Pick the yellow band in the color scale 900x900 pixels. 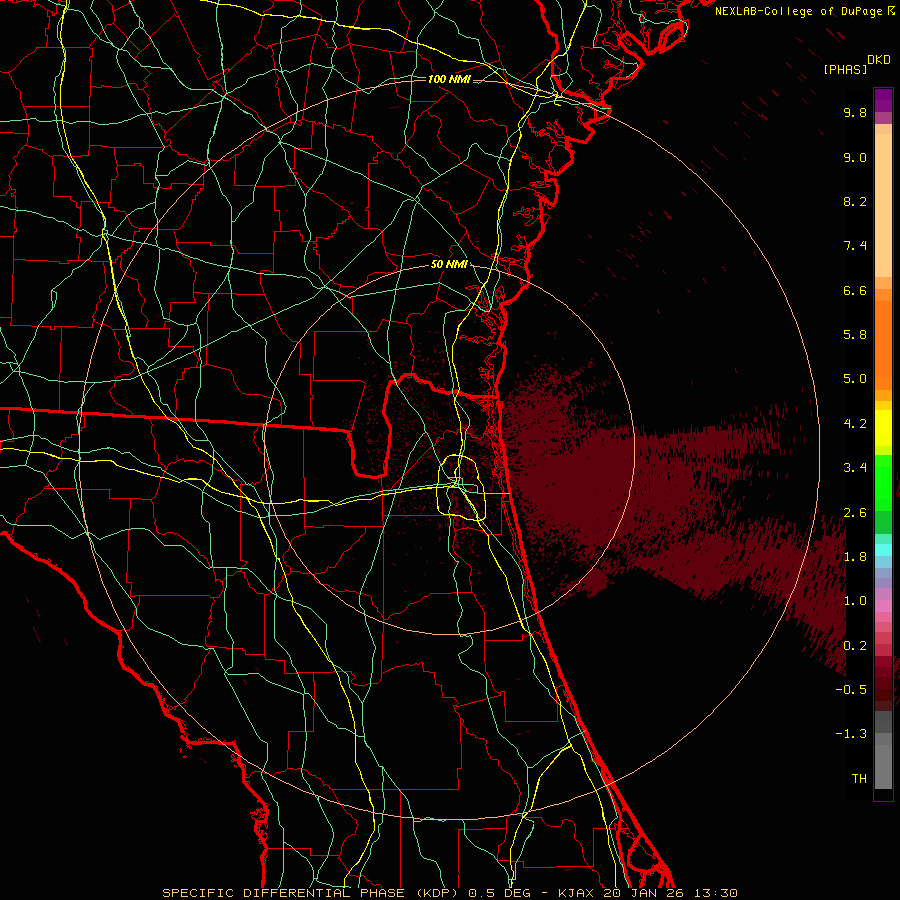pos(883,428)
